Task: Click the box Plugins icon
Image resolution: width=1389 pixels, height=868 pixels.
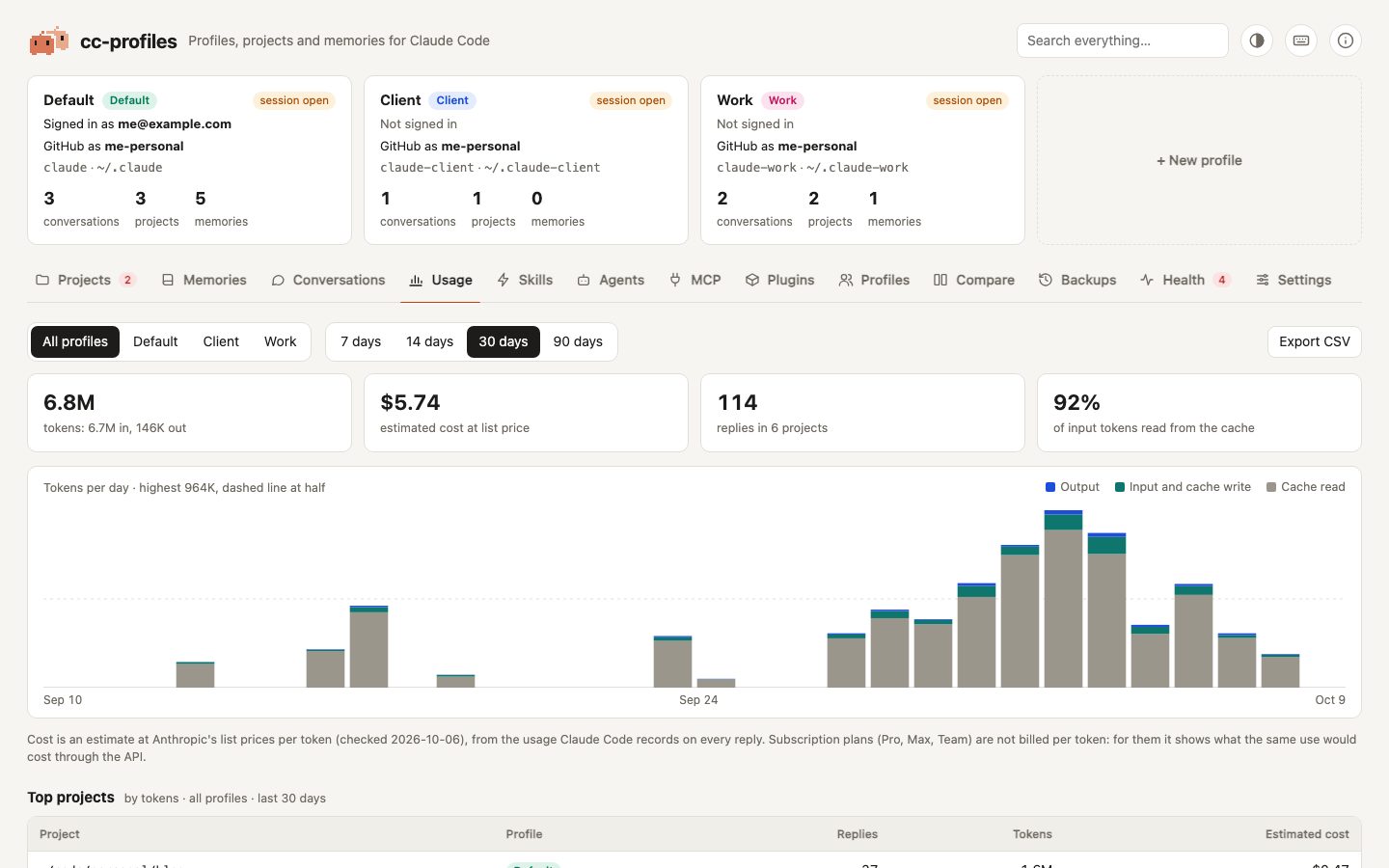Action: 752,280
